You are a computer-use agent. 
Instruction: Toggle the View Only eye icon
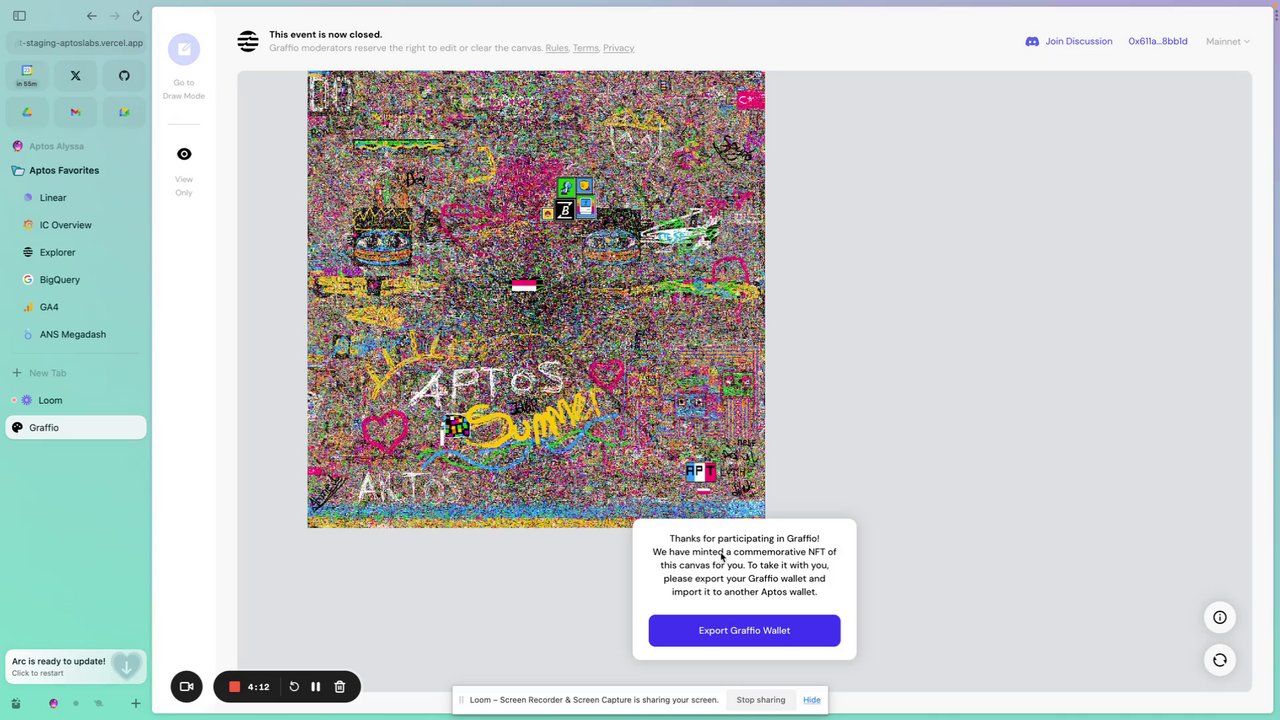pos(184,154)
